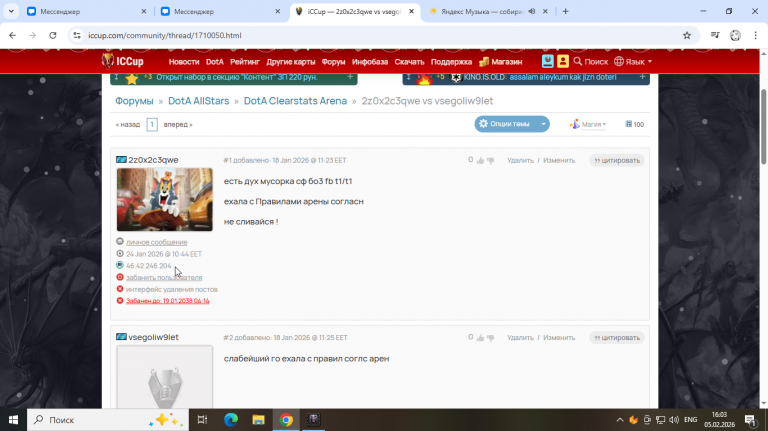Click the ENG language indicator

(x=691, y=420)
